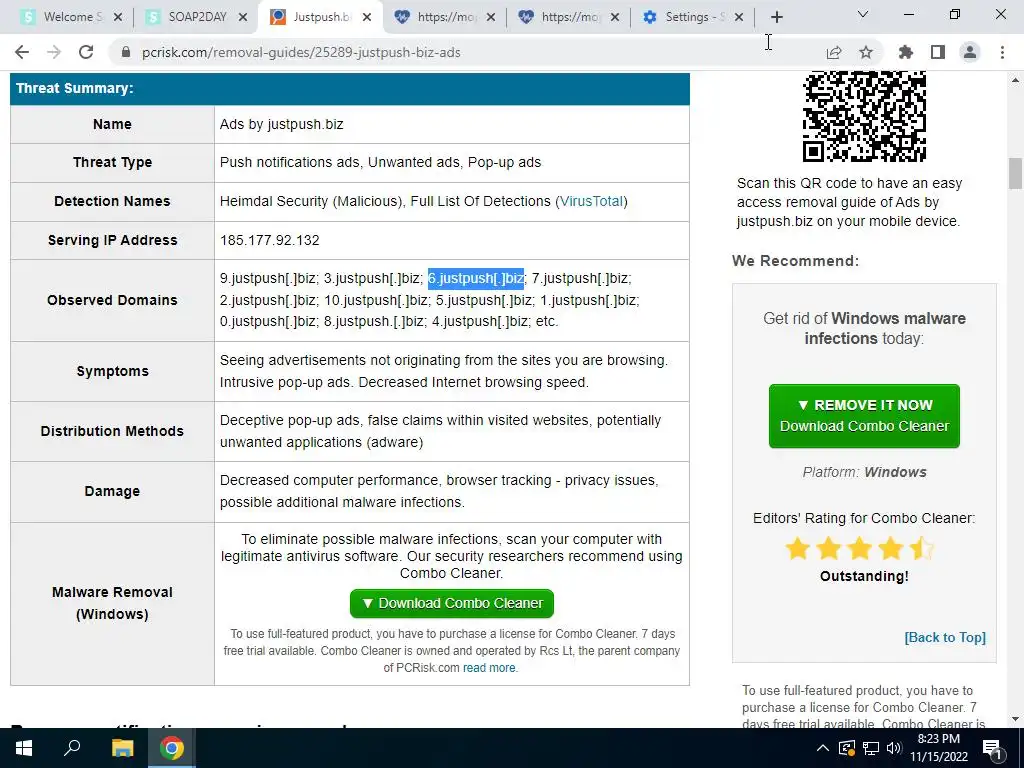Viewport: 1024px width, 768px height.
Task: Open the volume speaker icon
Action: click(894, 748)
